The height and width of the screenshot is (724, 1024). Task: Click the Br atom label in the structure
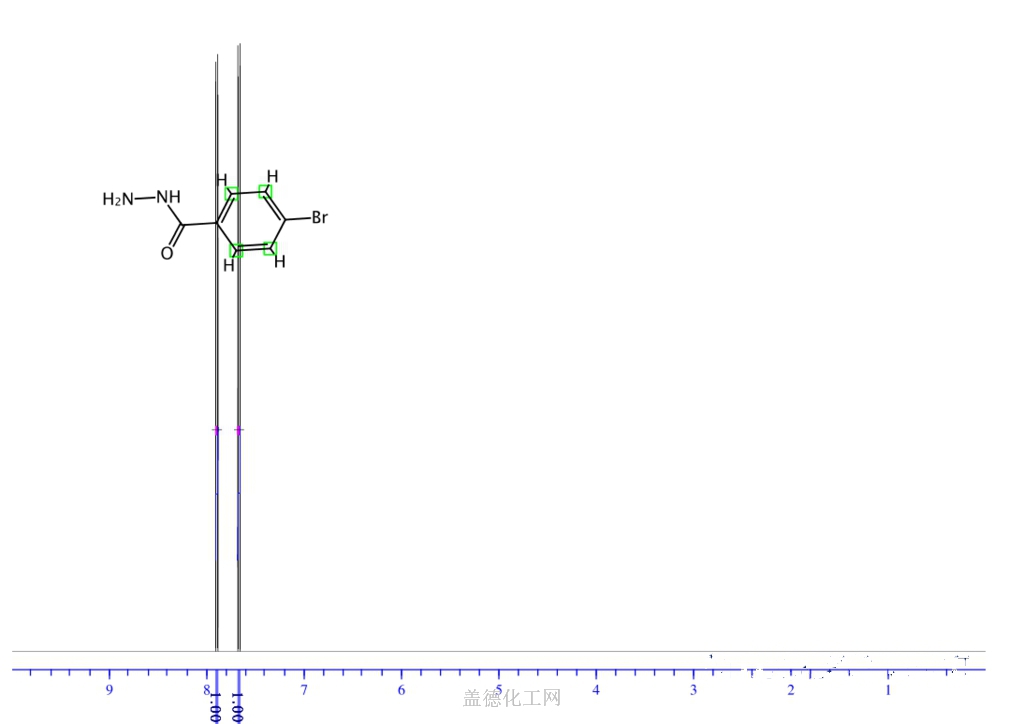(319, 217)
